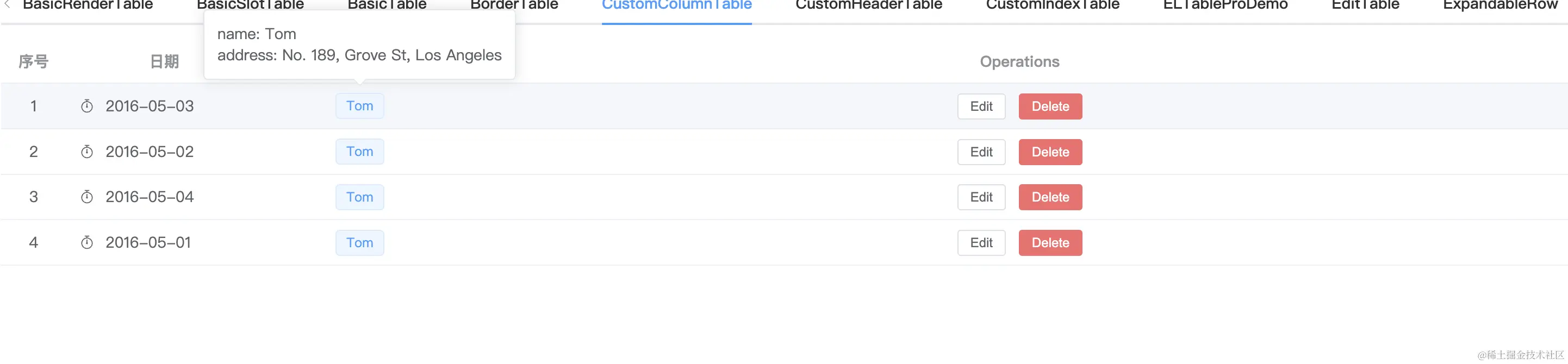Image resolution: width=1568 pixels, height=364 pixels.
Task: Edit the 2016-05-02 entry
Action: [x=981, y=152]
